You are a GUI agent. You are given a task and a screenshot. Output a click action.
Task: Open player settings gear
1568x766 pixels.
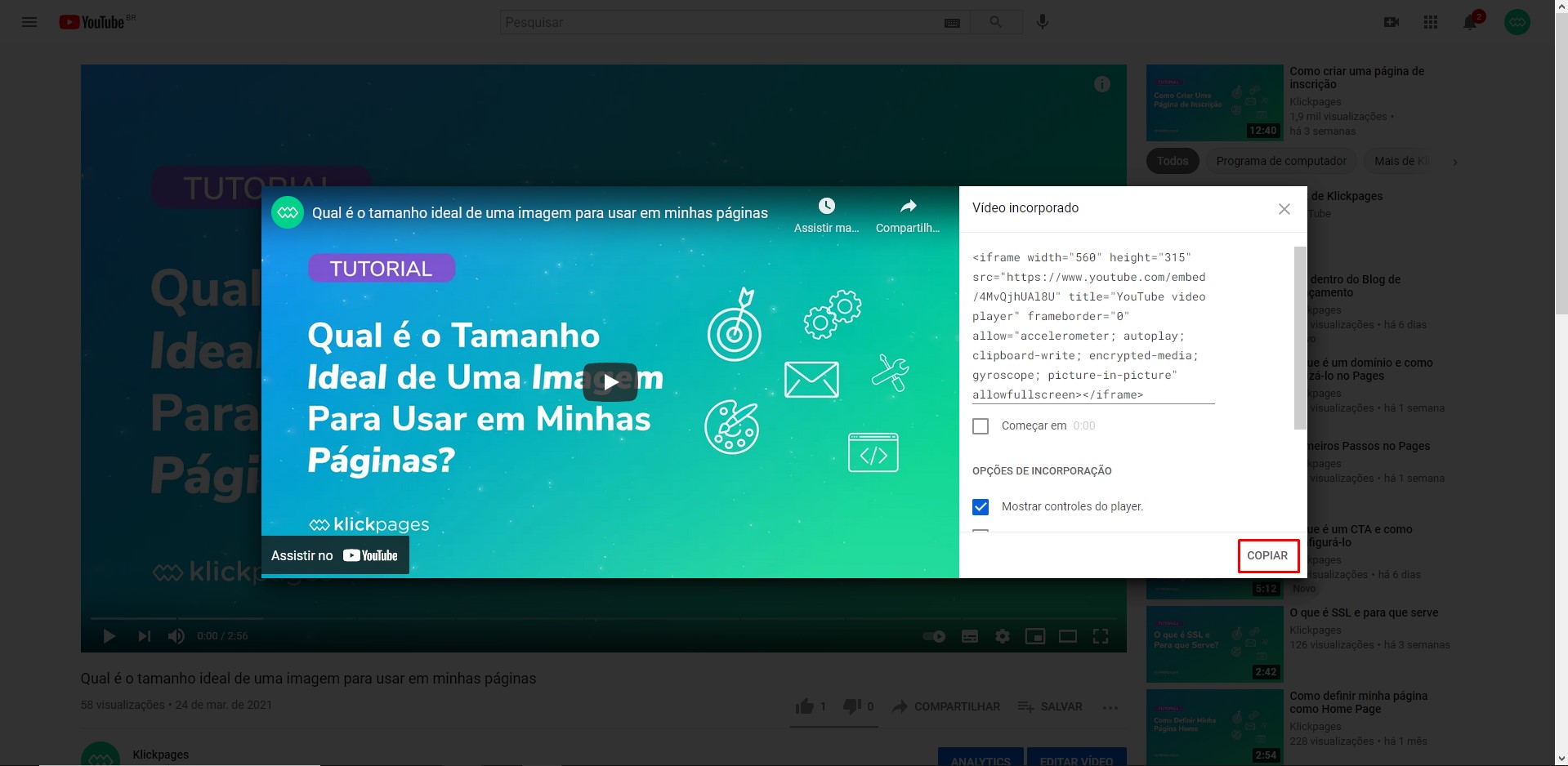[x=1003, y=636]
